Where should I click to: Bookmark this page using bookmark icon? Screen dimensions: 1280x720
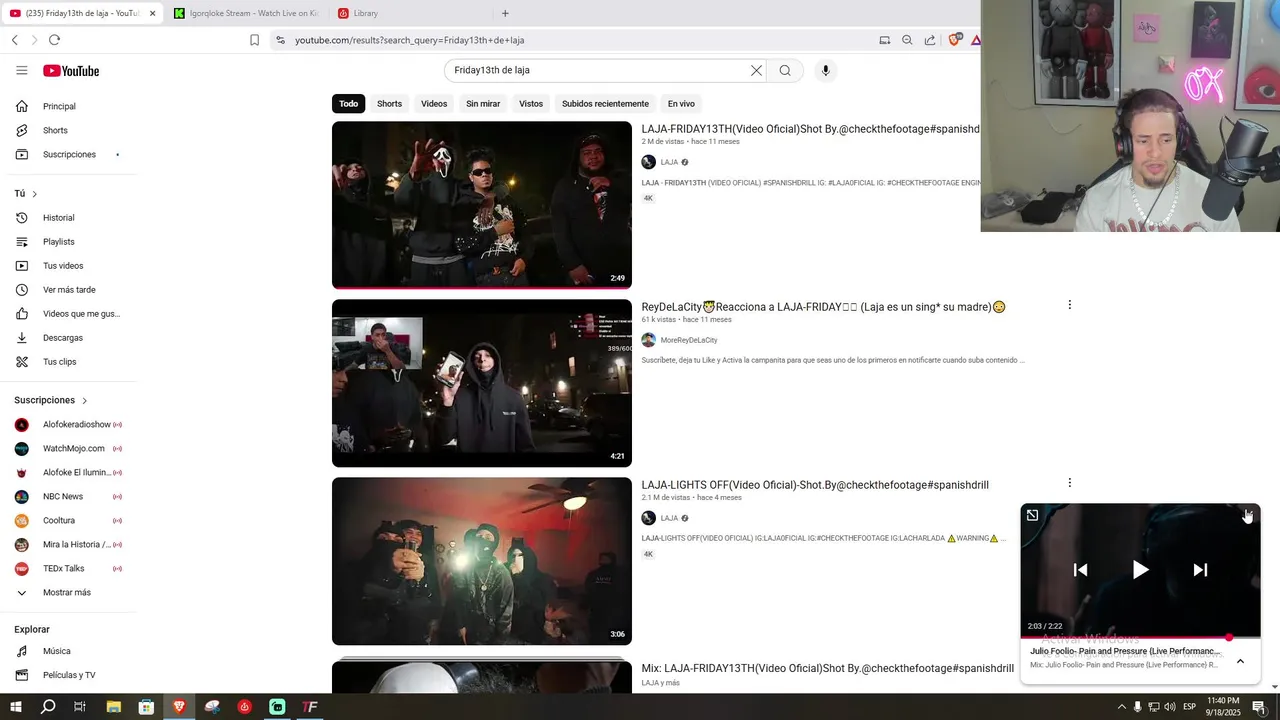254,40
